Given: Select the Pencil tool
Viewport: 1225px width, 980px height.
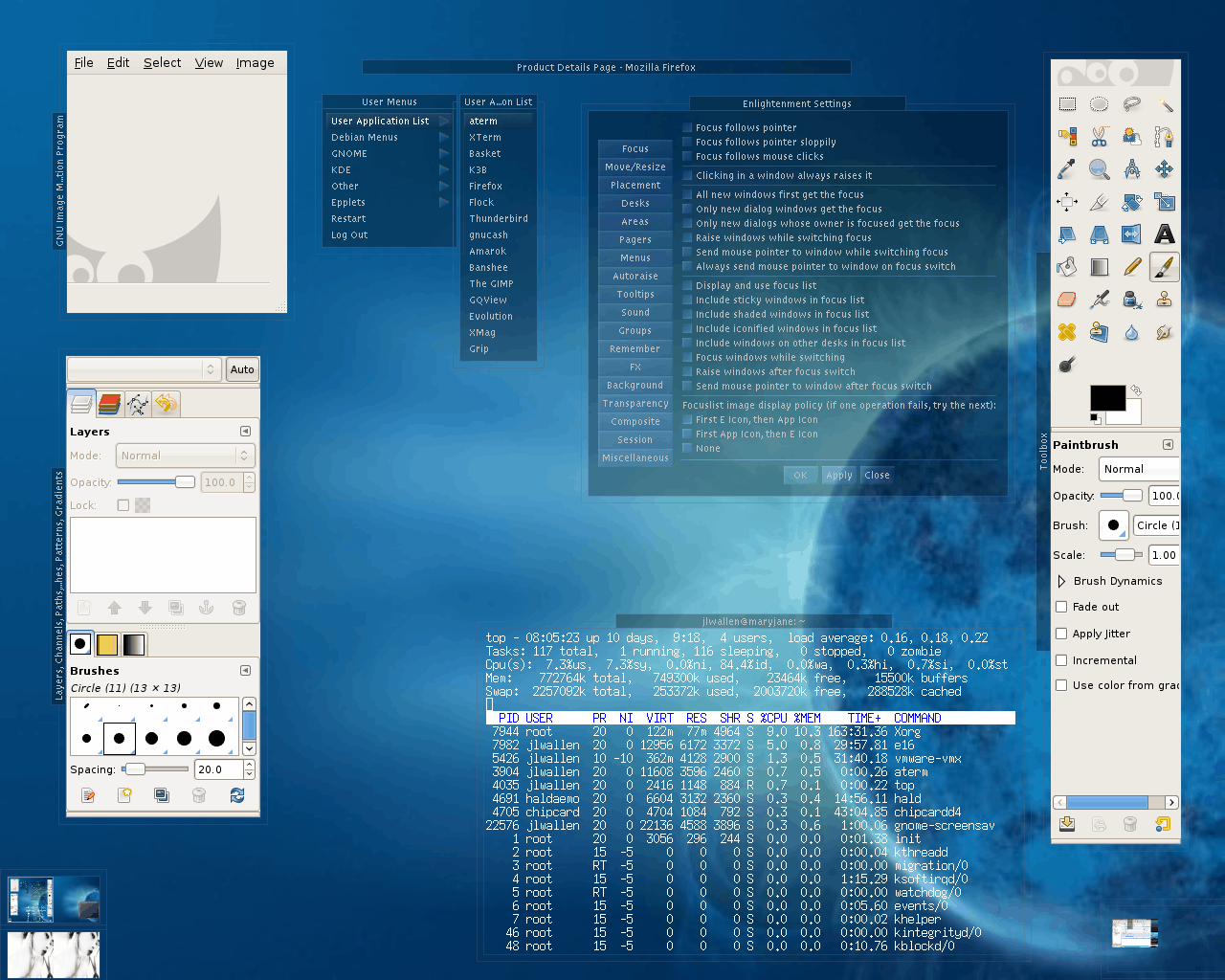Looking at the screenshot, I should 1132,267.
